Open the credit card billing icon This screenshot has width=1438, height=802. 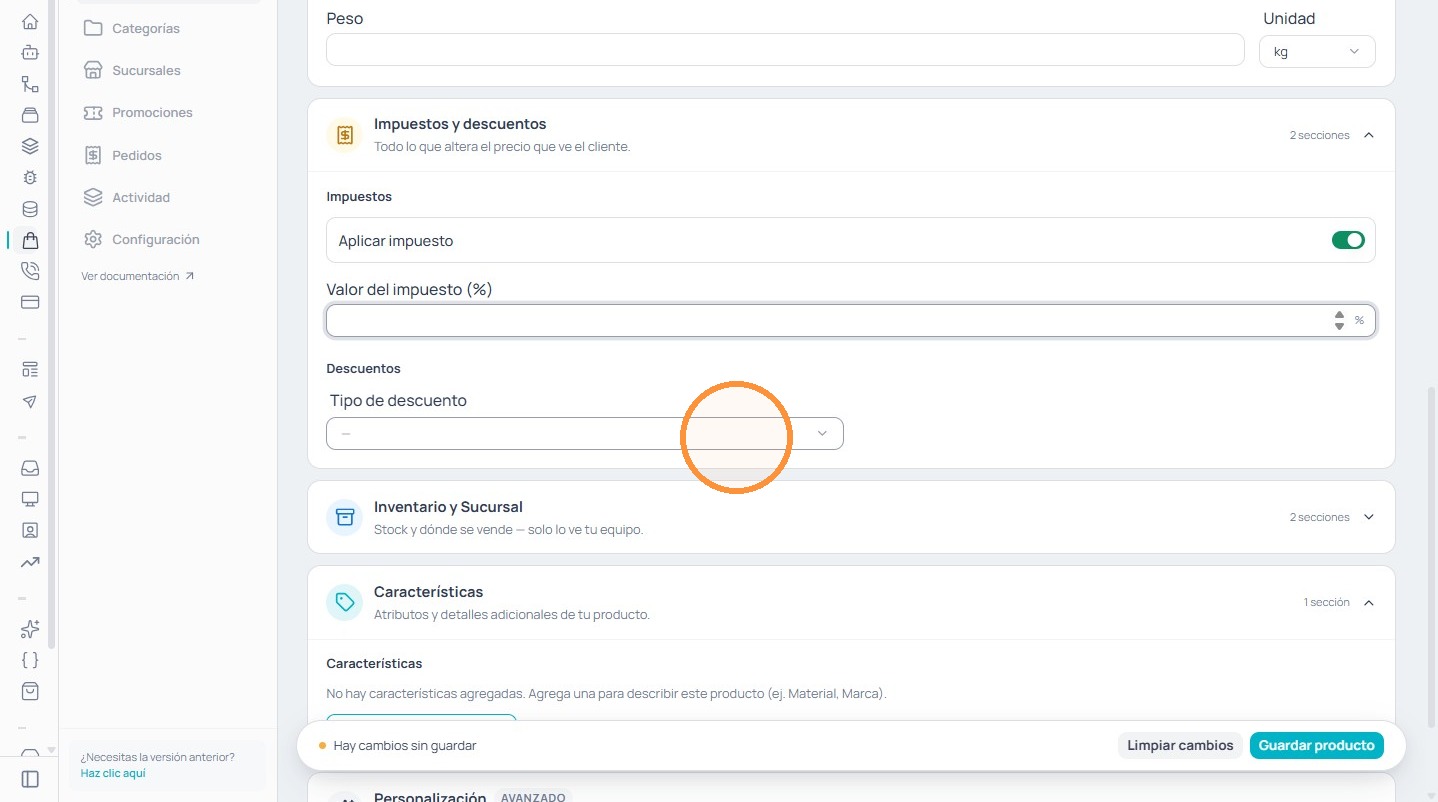[x=30, y=302]
